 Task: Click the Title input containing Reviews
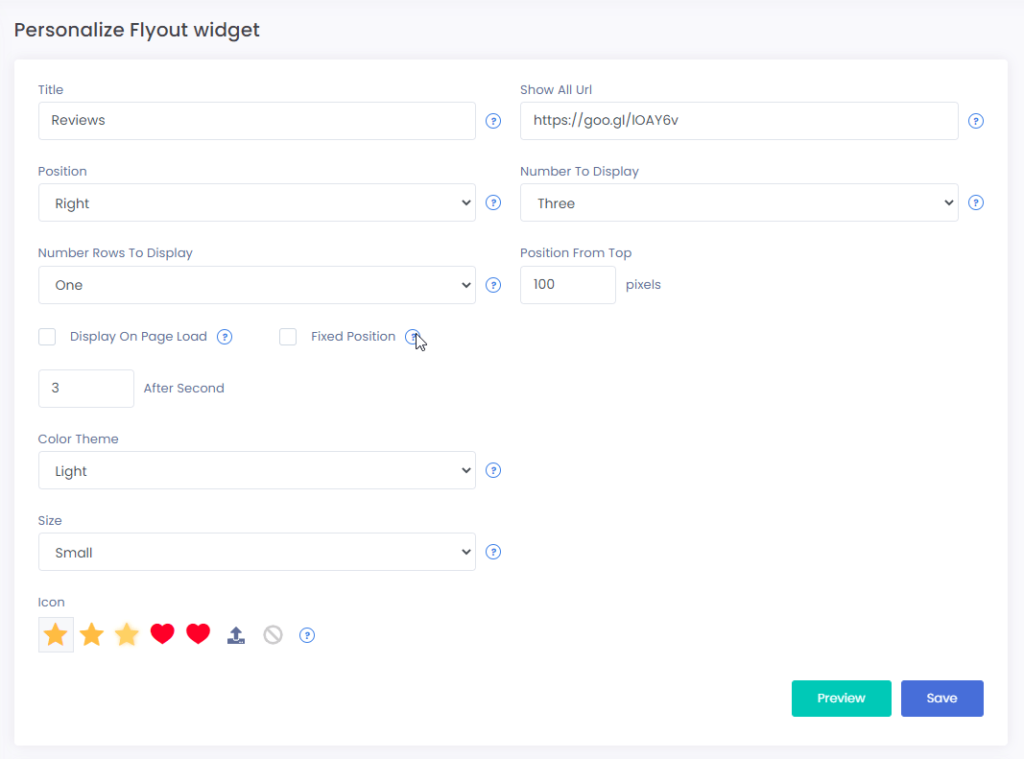pos(256,121)
